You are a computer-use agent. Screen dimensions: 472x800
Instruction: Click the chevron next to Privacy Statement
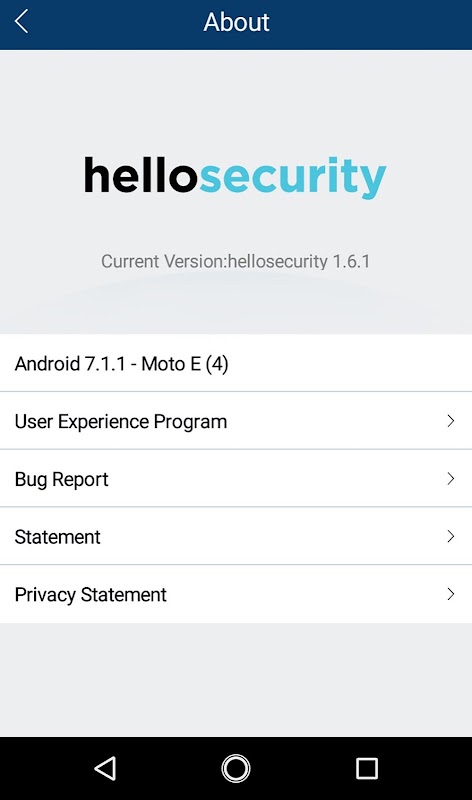coord(451,594)
